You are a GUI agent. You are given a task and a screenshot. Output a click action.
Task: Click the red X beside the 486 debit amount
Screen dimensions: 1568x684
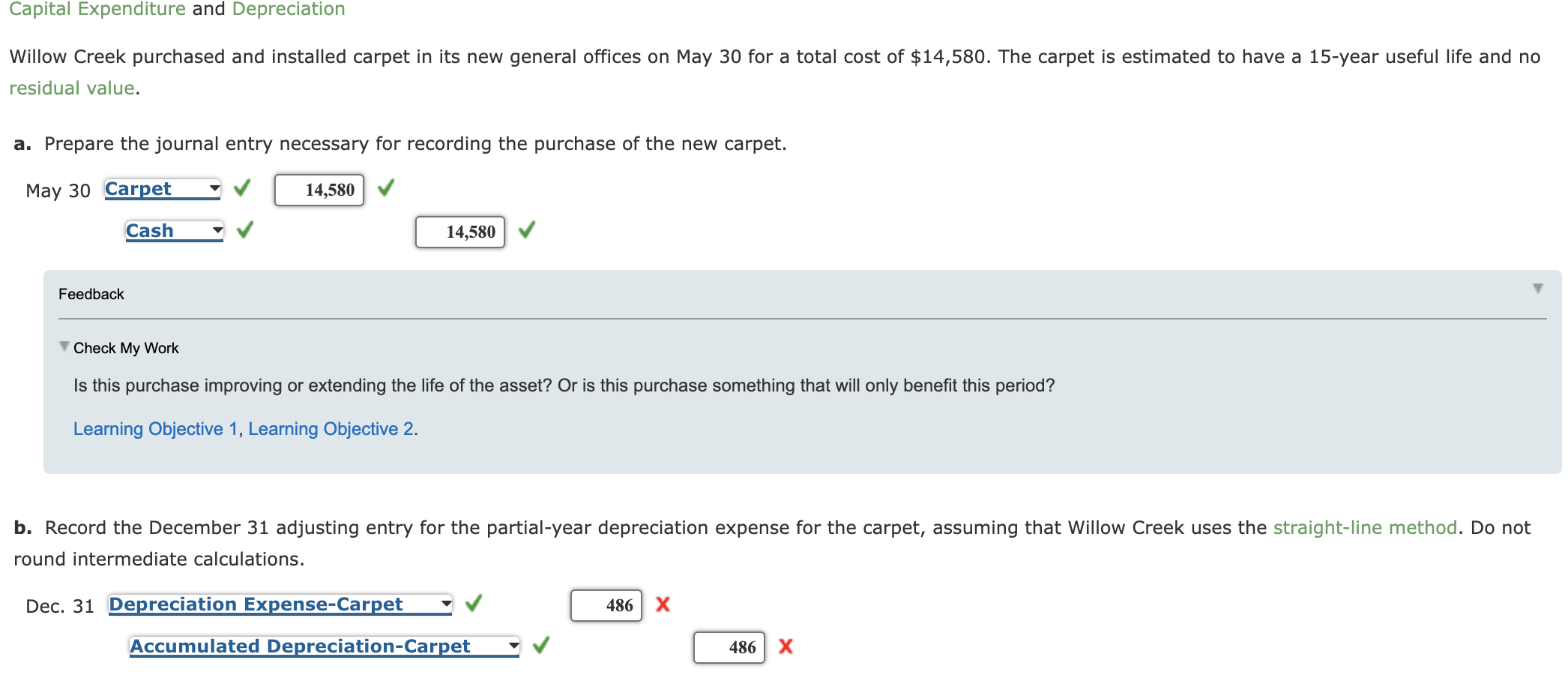663,604
